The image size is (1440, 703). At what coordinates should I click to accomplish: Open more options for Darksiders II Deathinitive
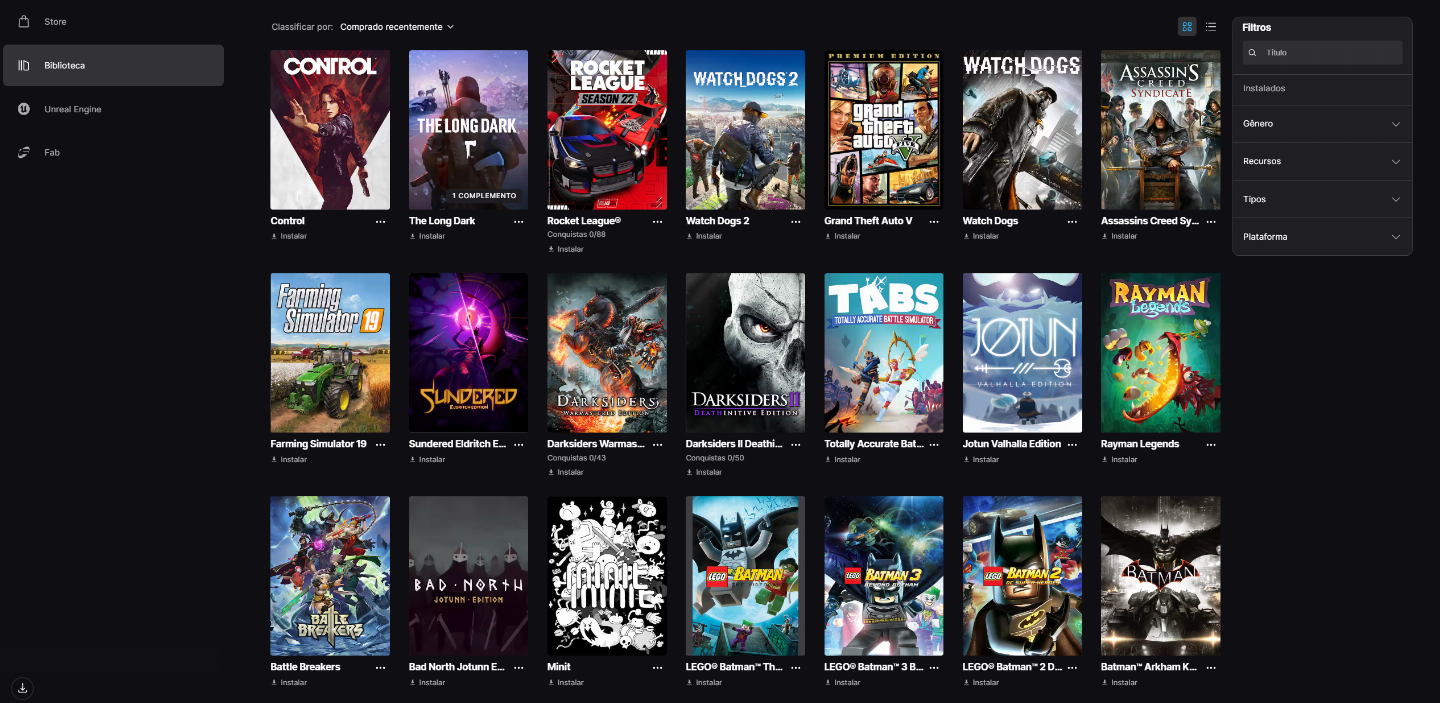point(796,445)
